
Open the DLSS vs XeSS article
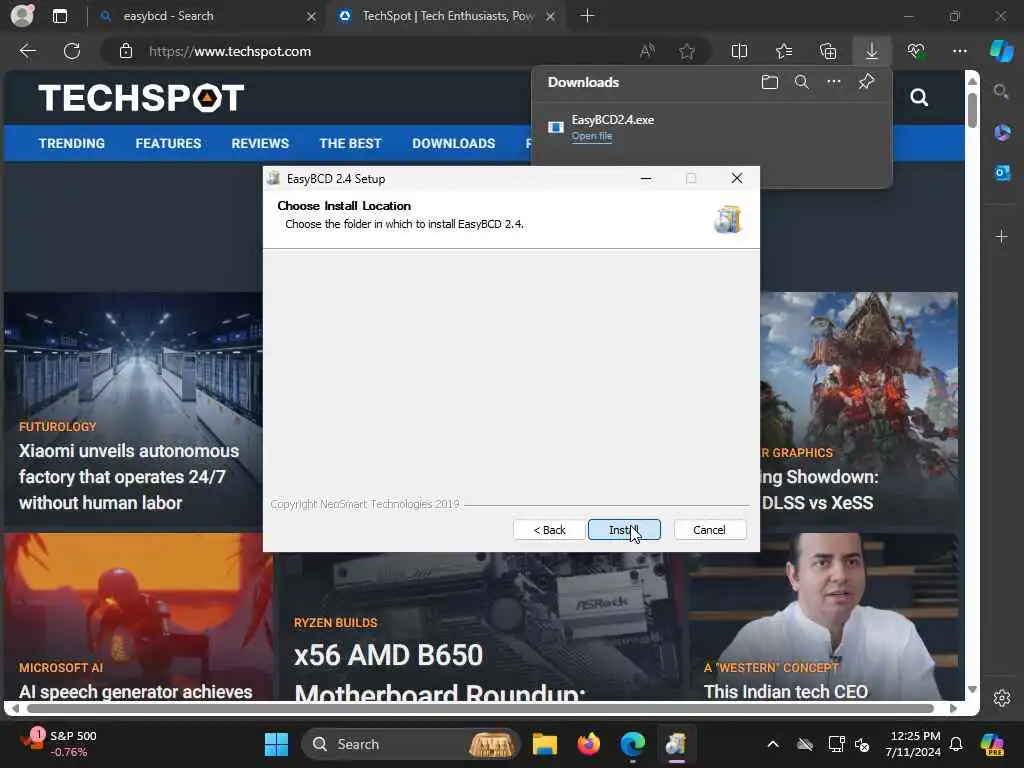tap(820, 490)
